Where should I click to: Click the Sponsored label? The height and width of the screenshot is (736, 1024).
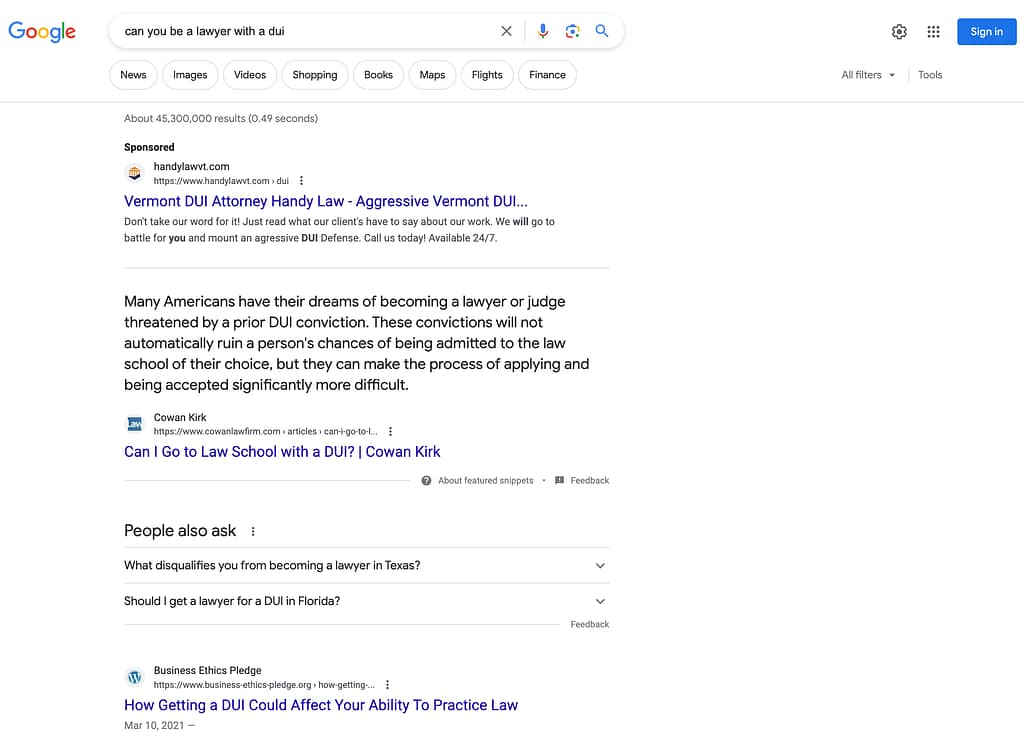click(x=149, y=148)
